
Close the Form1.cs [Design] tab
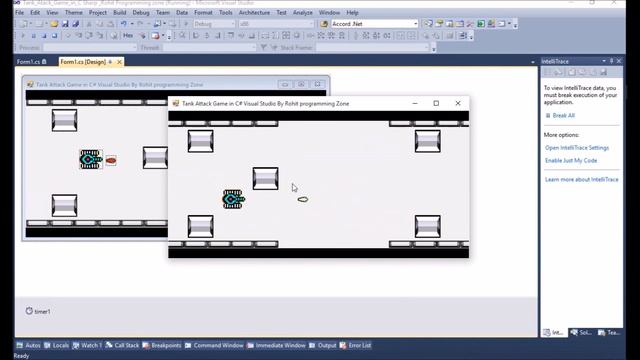[x=119, y=62]
